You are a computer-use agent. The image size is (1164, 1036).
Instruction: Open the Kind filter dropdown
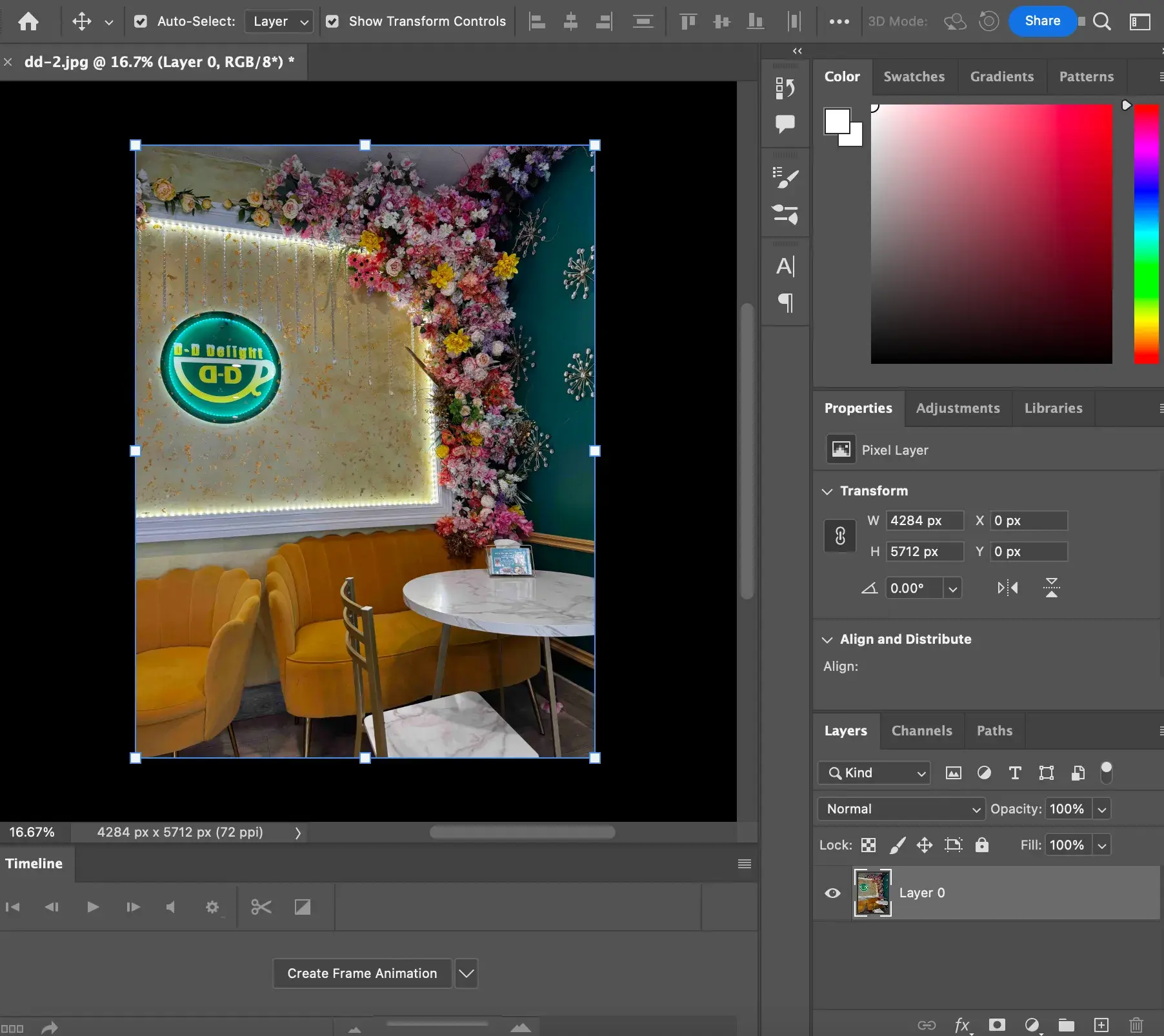tap(873, 772)
